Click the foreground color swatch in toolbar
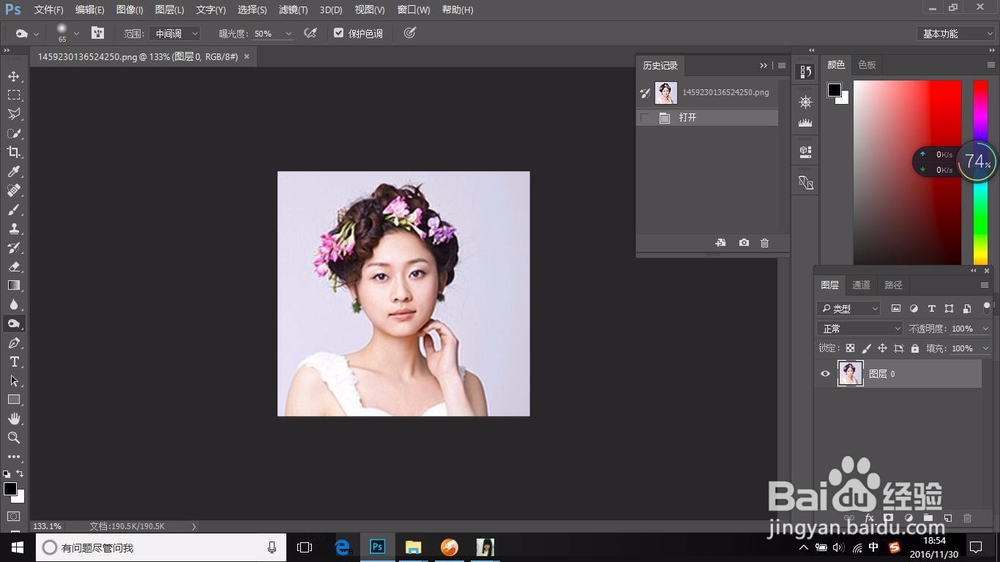 10,489
